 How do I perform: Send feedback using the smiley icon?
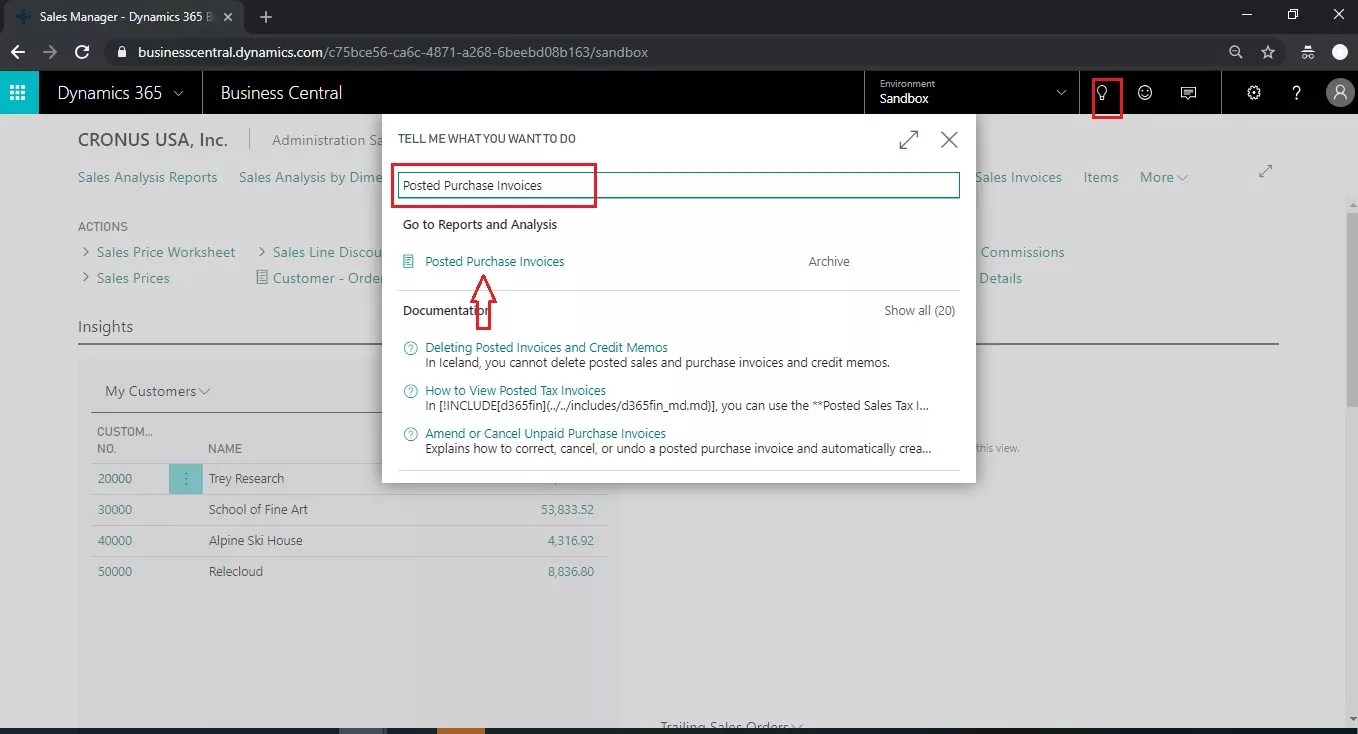(1145, 92)
